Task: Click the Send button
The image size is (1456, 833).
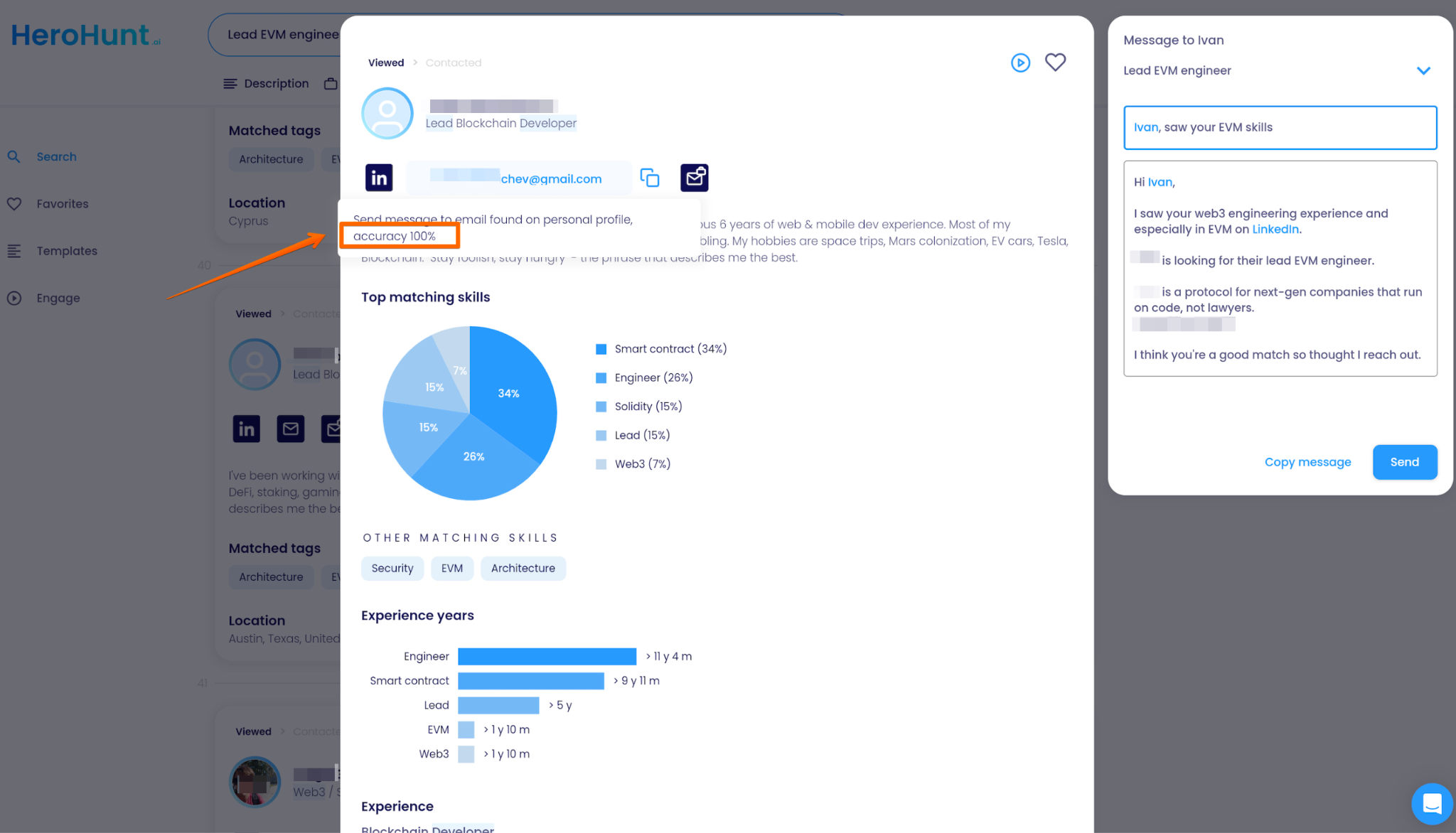Action: (x=1404, y=462)
